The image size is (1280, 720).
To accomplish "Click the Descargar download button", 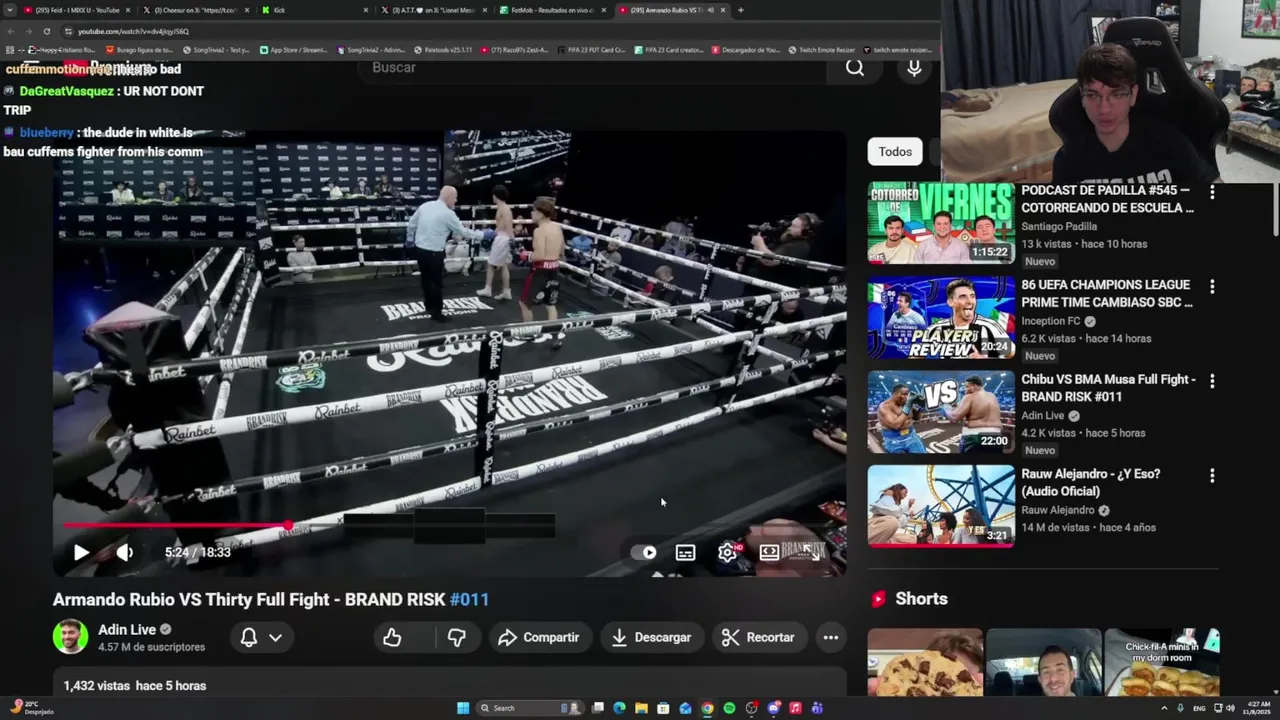I will click(651, 637).
